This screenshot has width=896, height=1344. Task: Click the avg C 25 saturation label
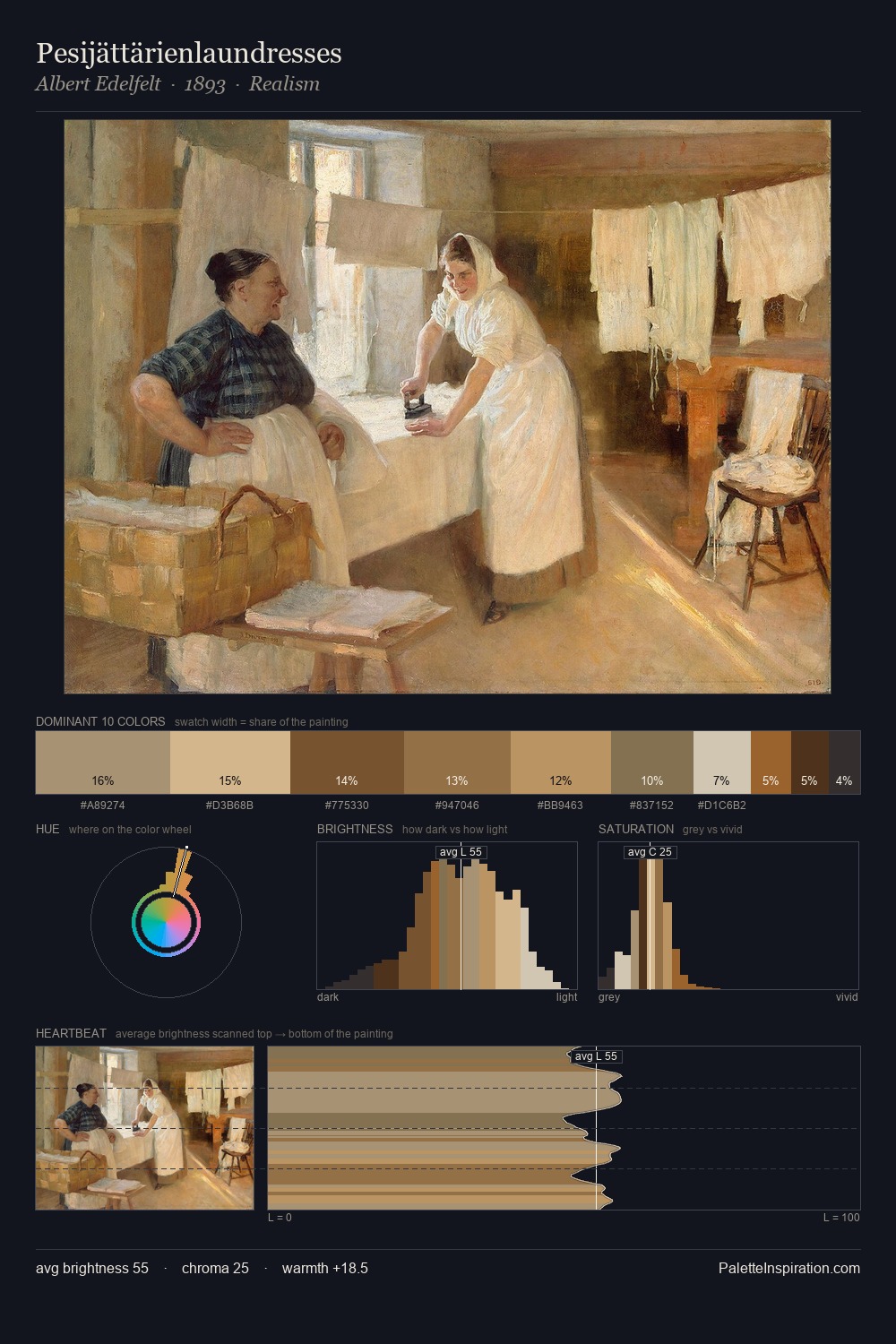tap(650, 852)
